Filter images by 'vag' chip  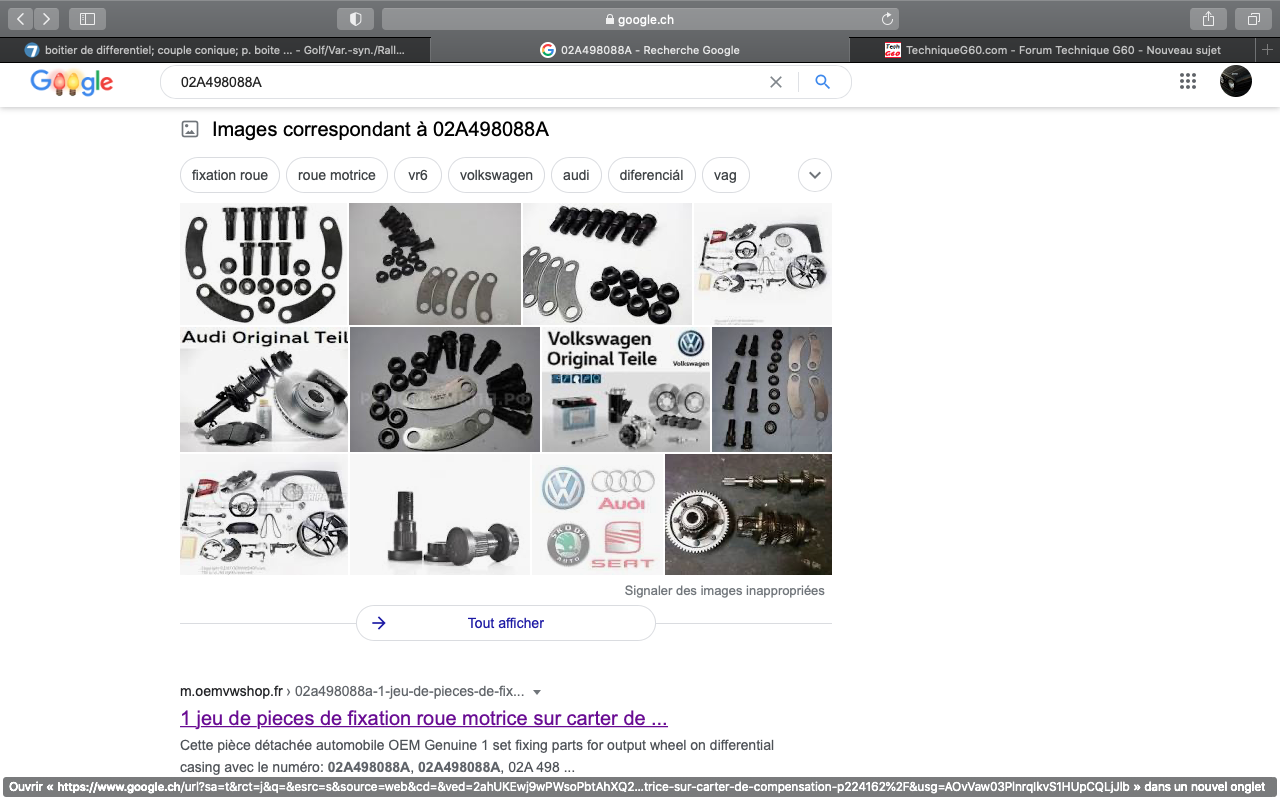pyautogui.click(x=725, y=175)
